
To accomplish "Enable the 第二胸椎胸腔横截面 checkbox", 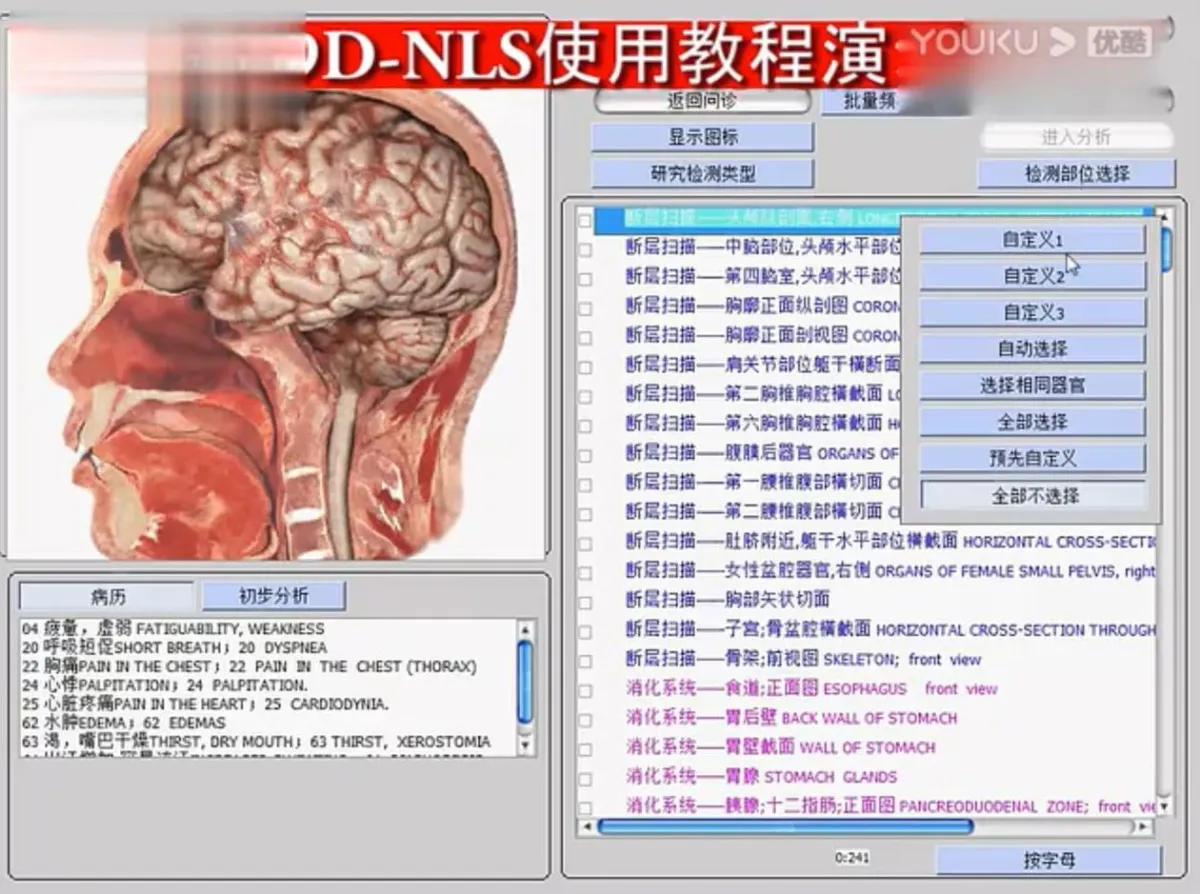I will 585,396.
